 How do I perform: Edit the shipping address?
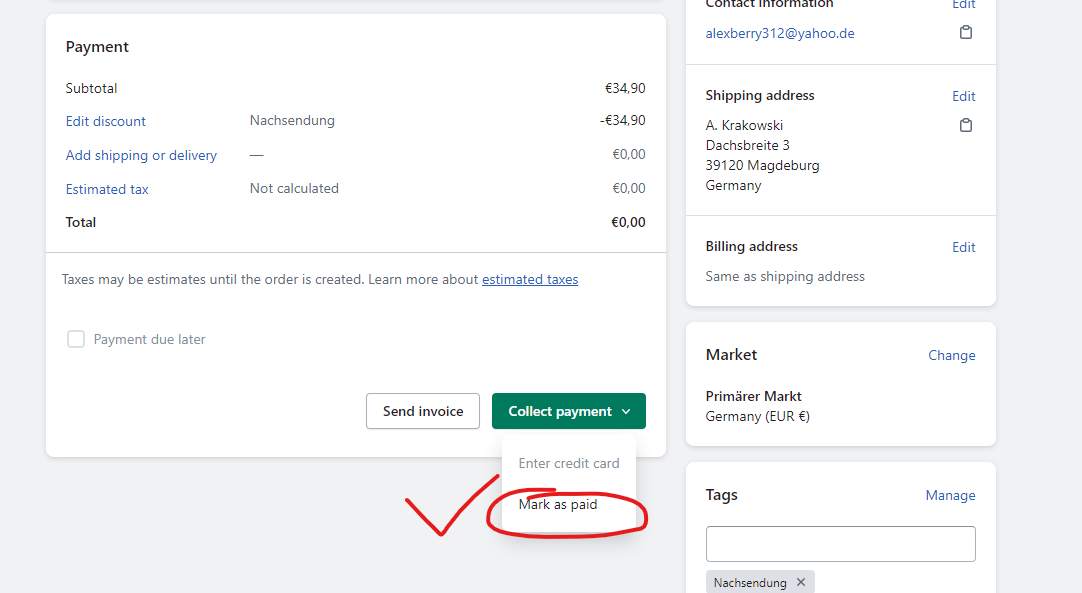[x=963, y=96]
